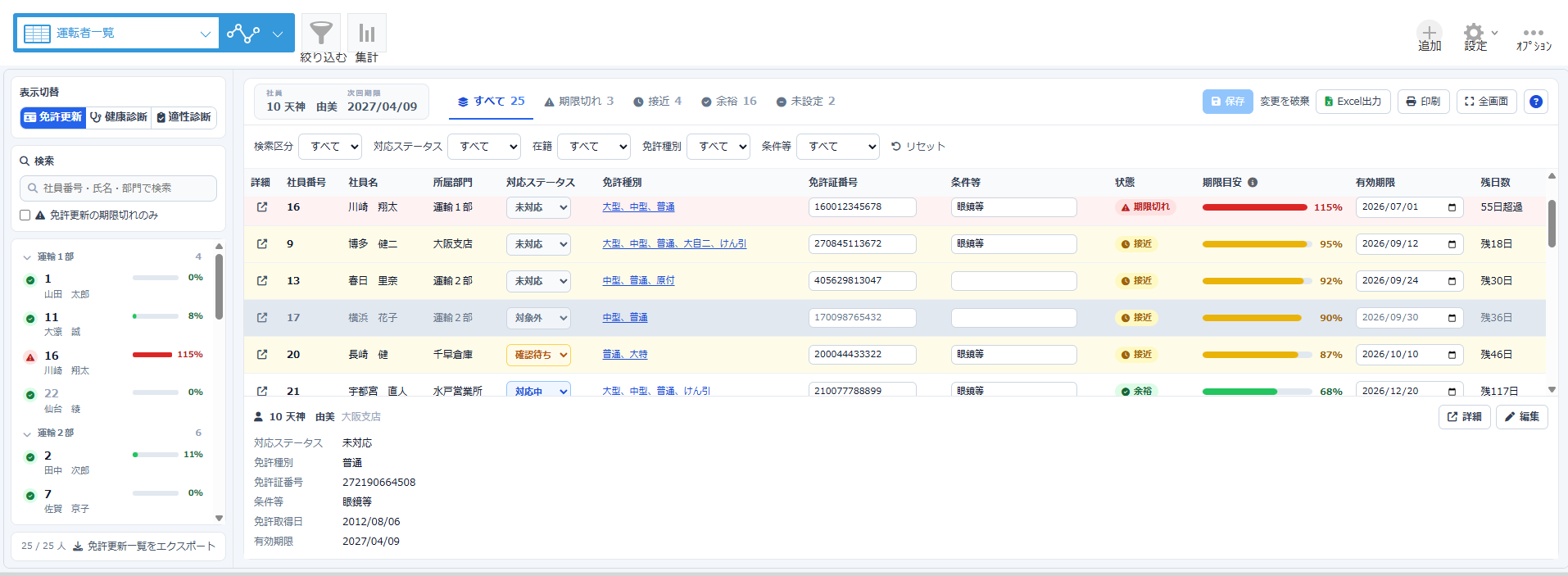Click the red warning icon beside employee 16
1568x576 pixels.
click(x=30, y=357)
